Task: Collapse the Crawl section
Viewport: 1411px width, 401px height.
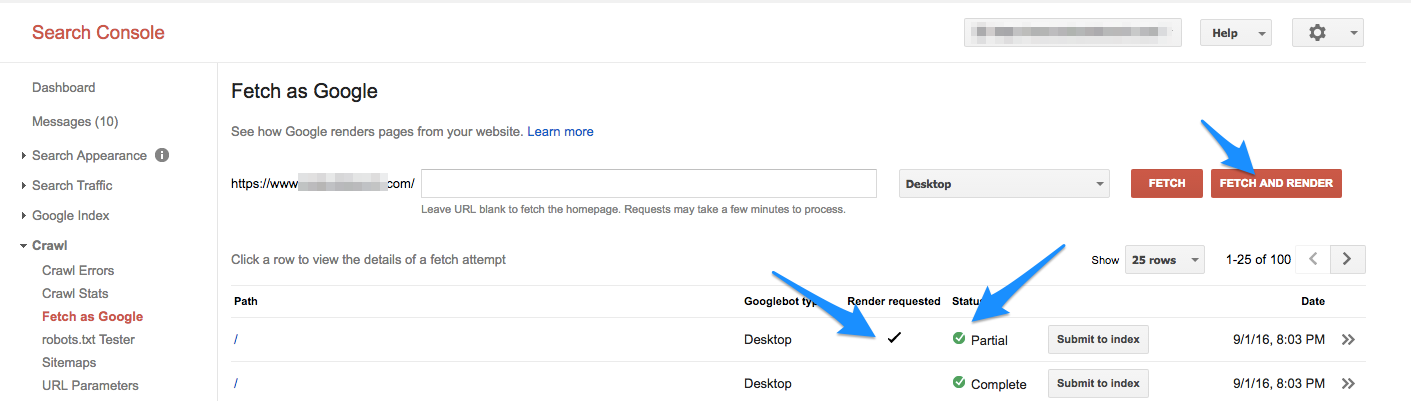Action: pos(49,246)
